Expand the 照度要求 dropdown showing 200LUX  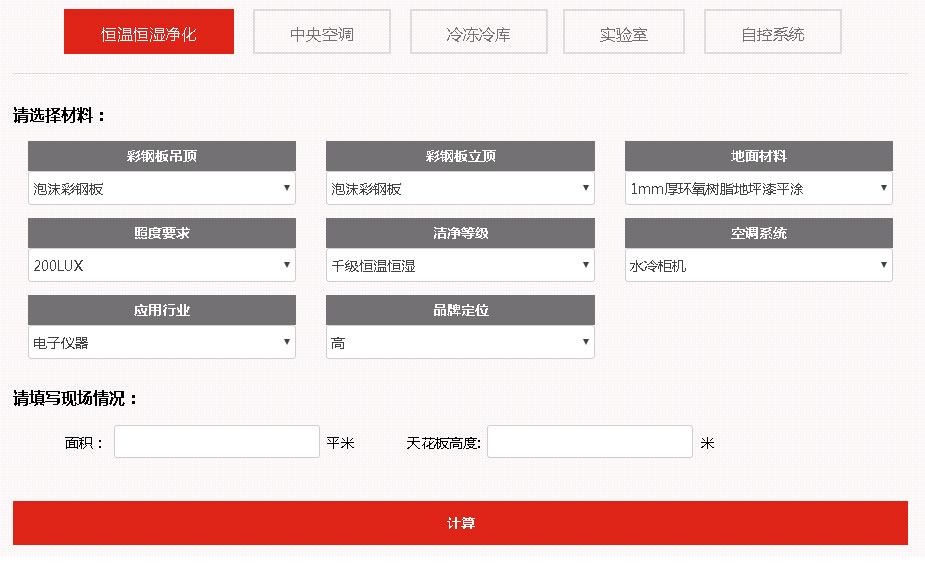[162, 265]
